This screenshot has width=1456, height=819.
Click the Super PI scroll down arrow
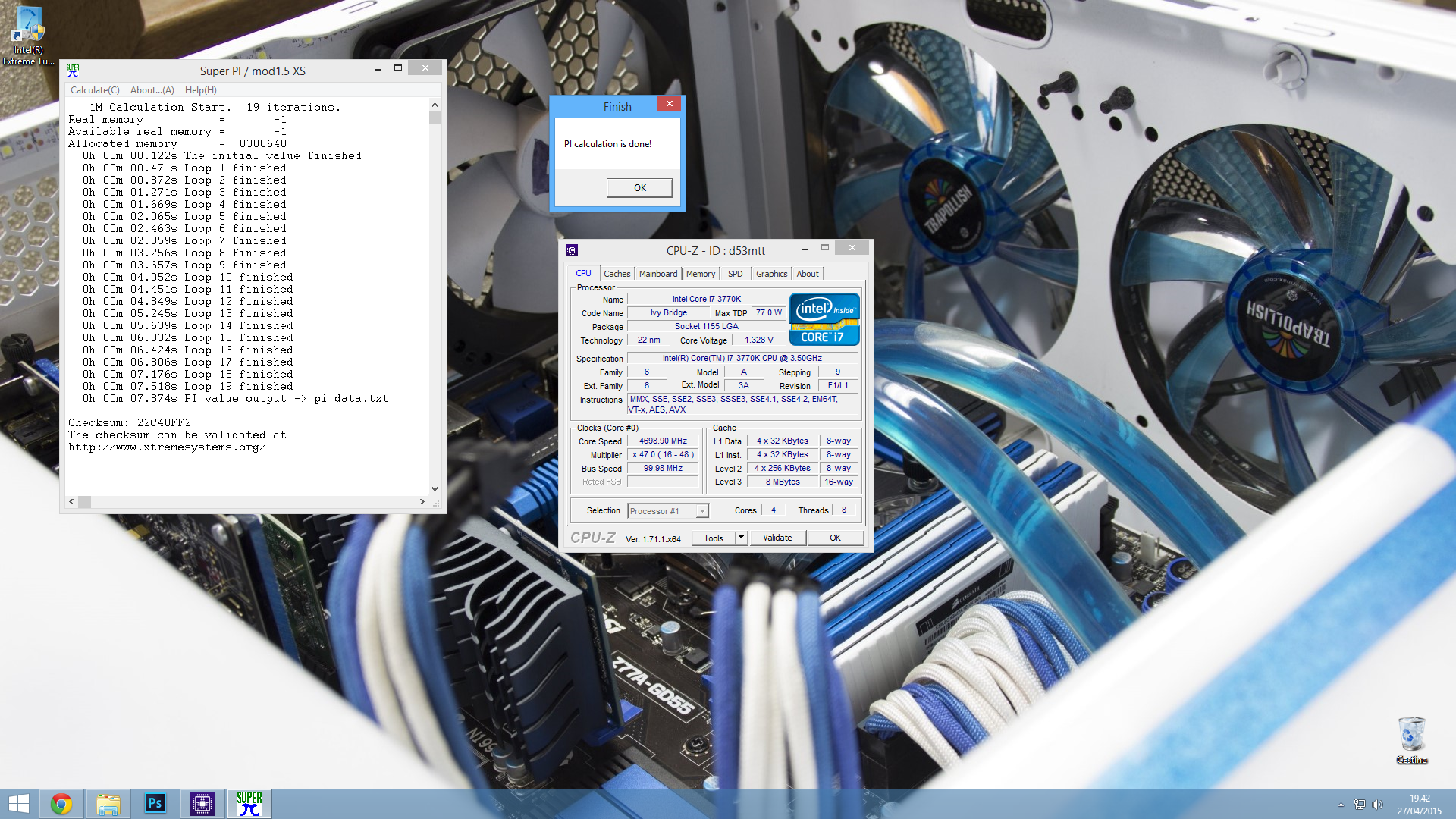click(x=435, y=489)
